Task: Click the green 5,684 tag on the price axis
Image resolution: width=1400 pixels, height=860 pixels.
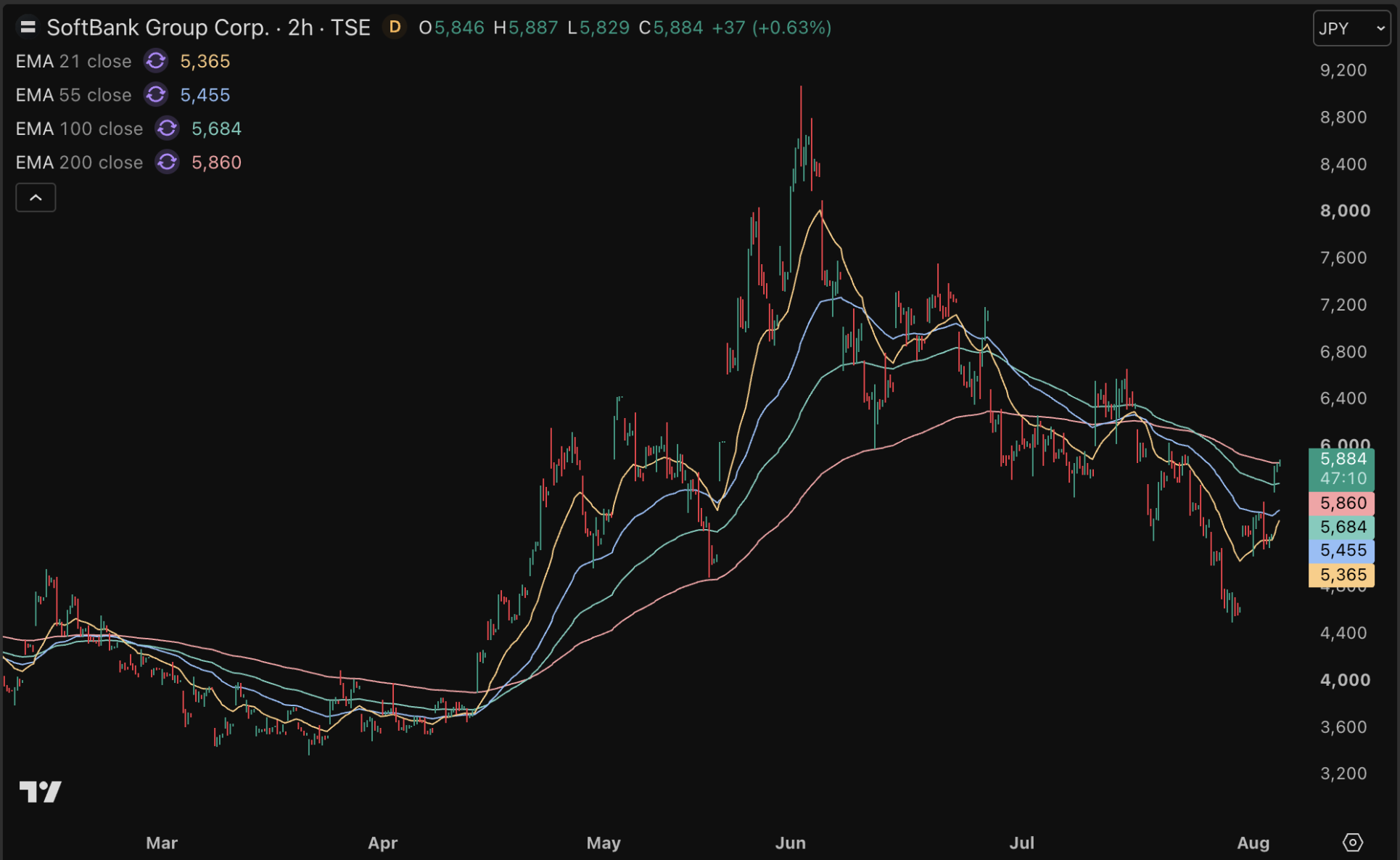Action: [1342, 527]
